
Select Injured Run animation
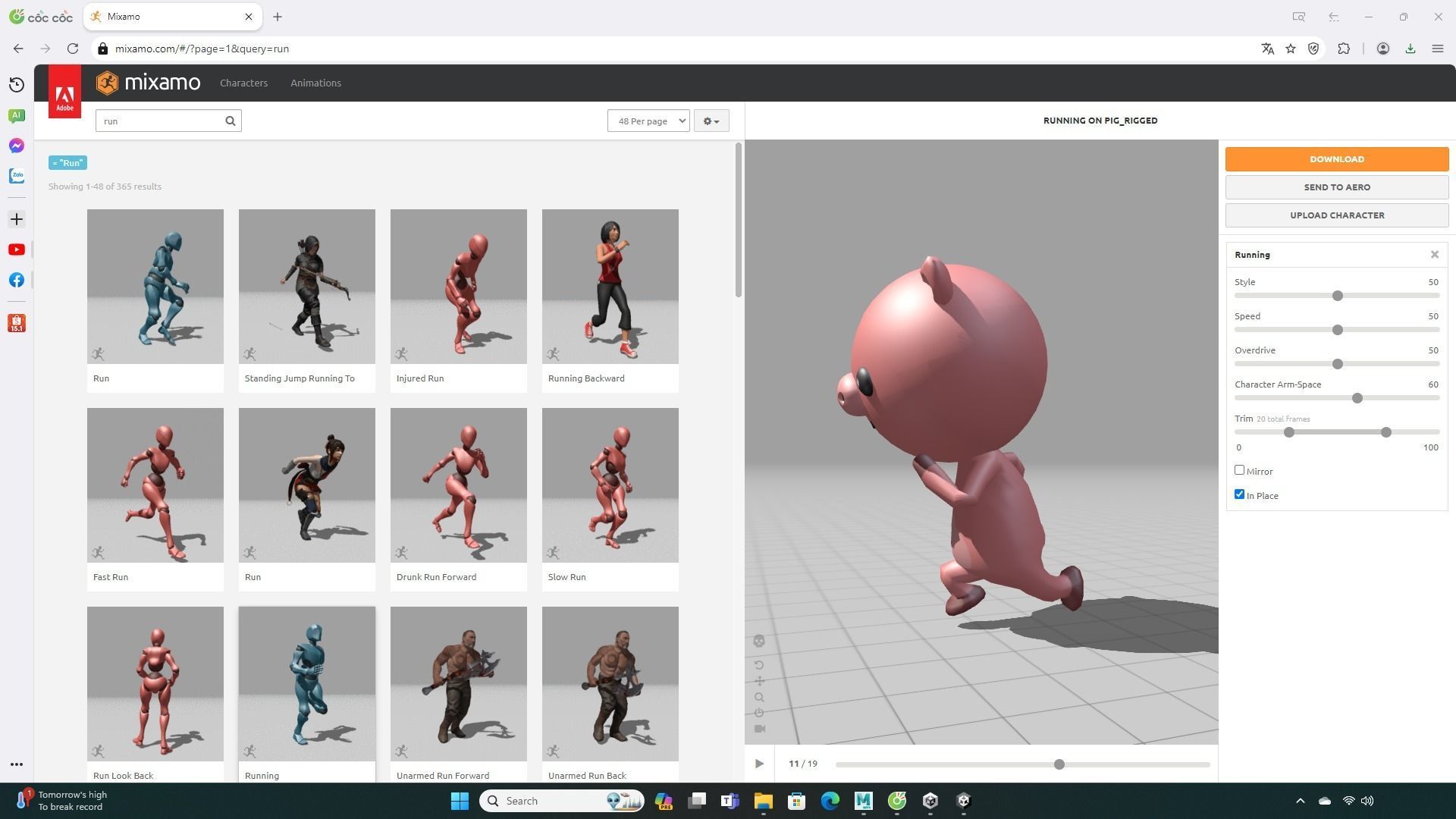point(459,301)
